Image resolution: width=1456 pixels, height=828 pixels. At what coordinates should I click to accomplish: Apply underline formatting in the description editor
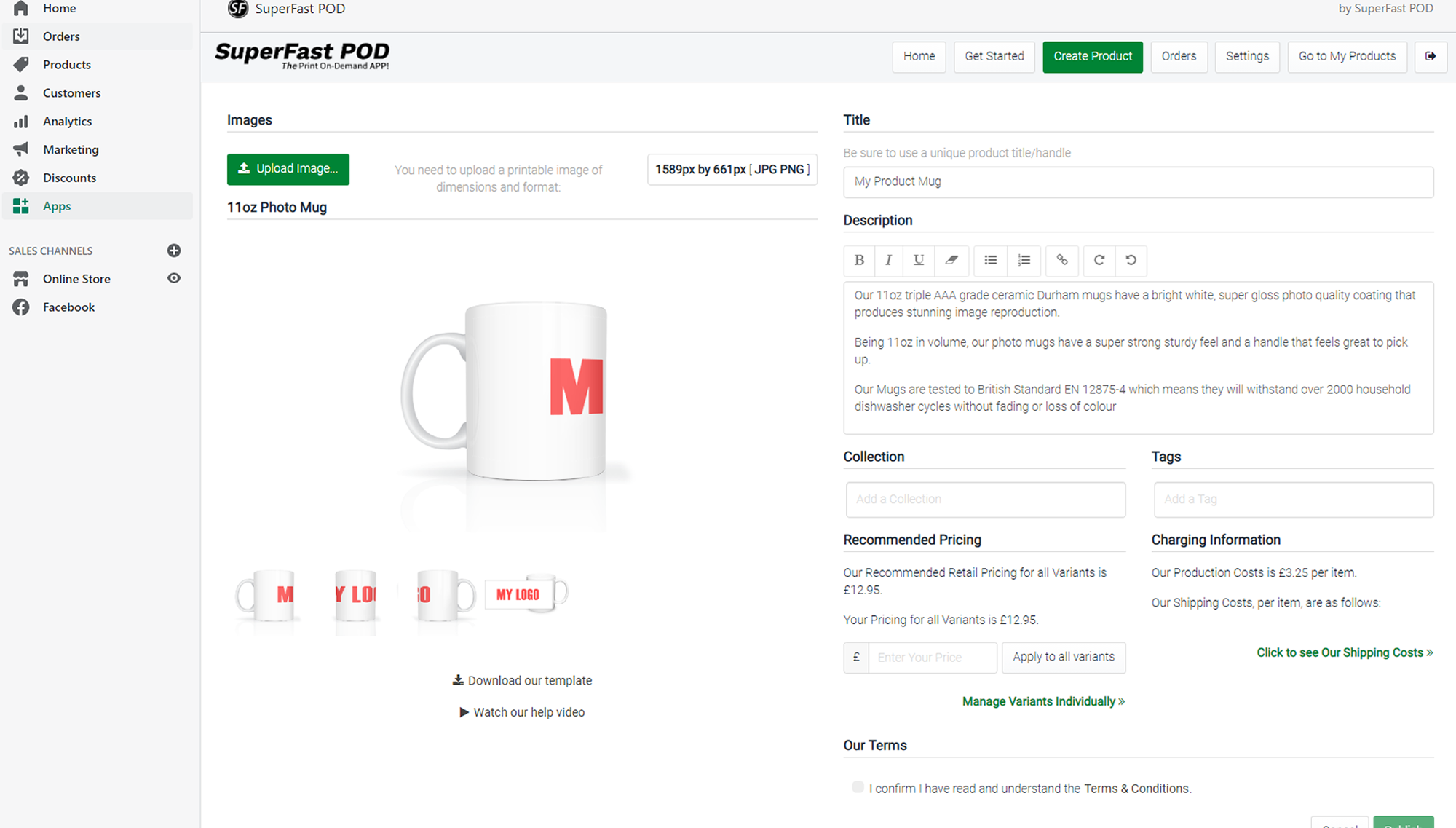[x=919, y=260]
